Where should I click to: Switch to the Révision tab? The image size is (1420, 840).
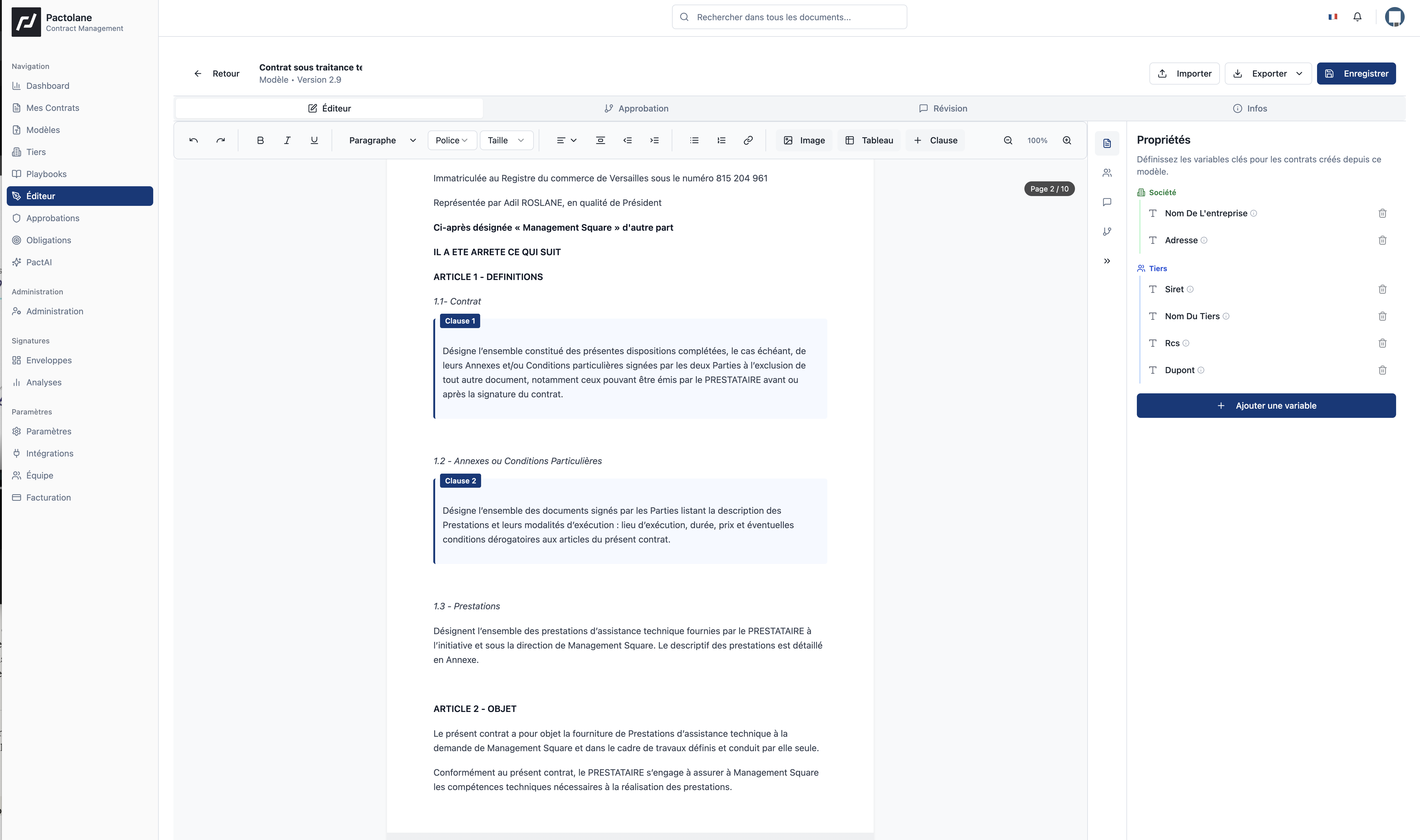(x=943, y=108)
